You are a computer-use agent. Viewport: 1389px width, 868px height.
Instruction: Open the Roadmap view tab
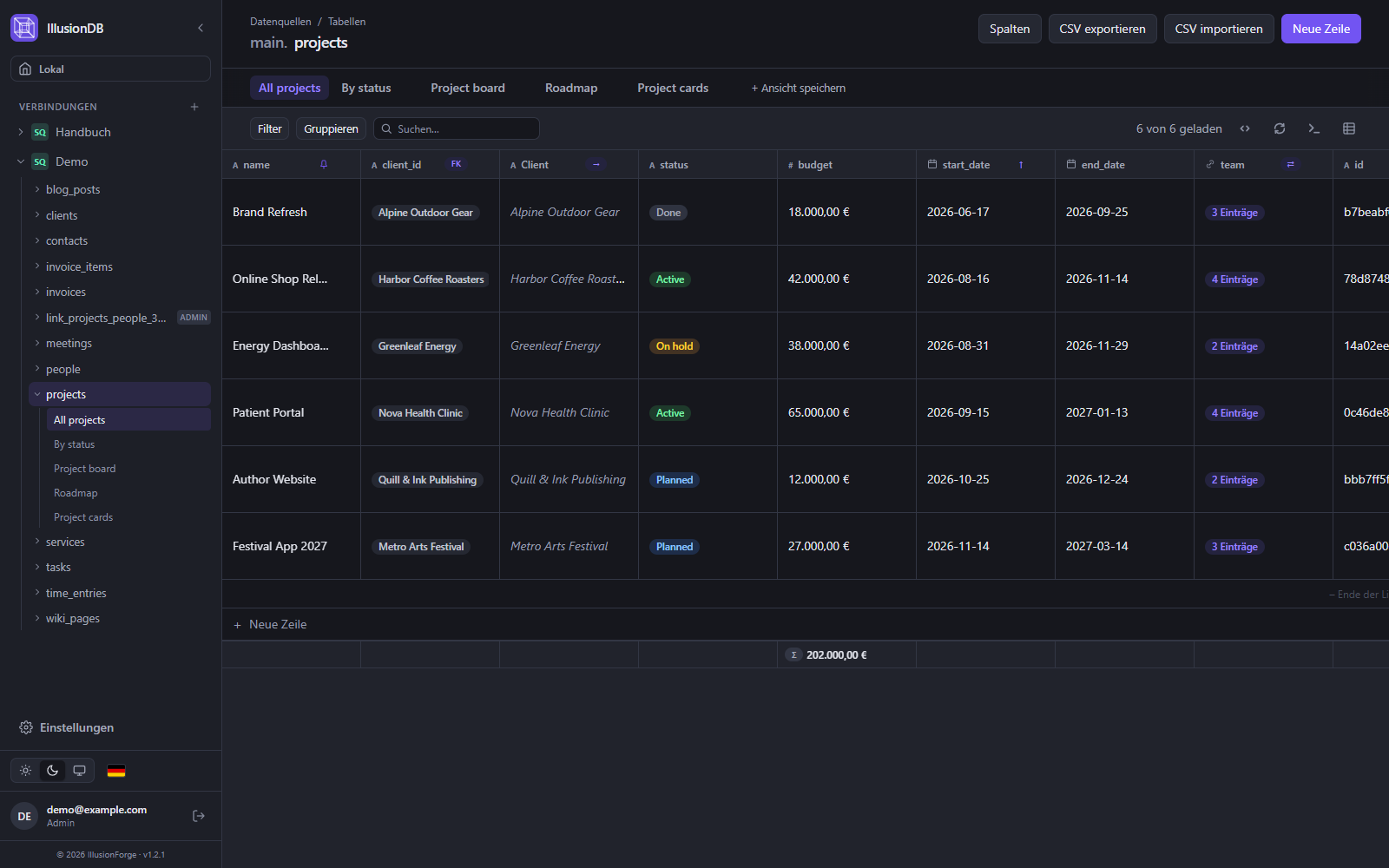pos(571,88)
